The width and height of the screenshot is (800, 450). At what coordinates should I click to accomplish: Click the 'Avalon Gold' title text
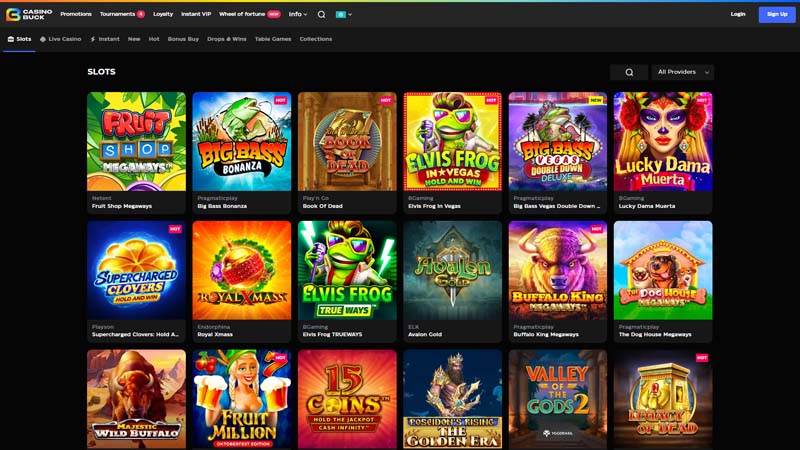[425, 335]
